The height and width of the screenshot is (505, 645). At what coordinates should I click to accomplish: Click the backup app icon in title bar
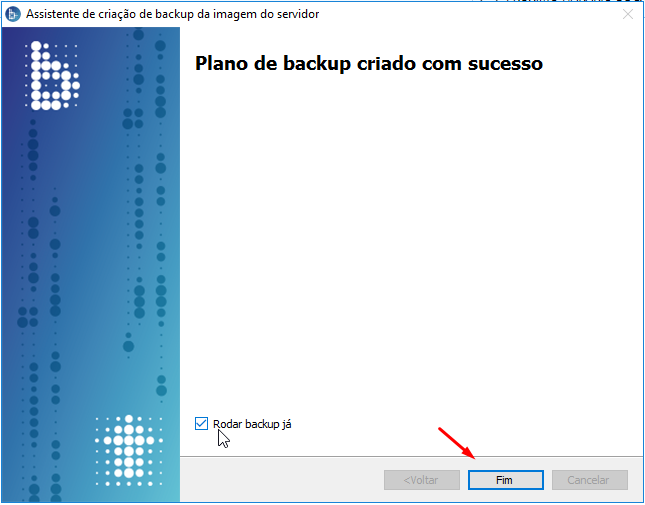point(13,14)
